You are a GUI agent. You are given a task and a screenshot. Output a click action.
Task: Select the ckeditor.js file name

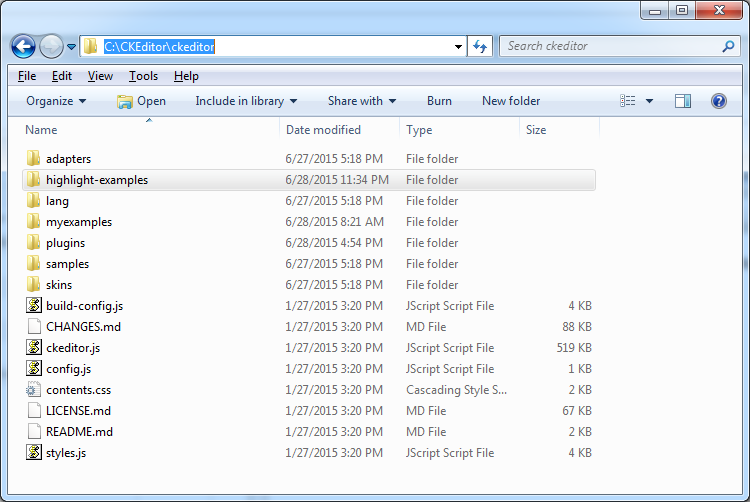click(x=73, y=348)
